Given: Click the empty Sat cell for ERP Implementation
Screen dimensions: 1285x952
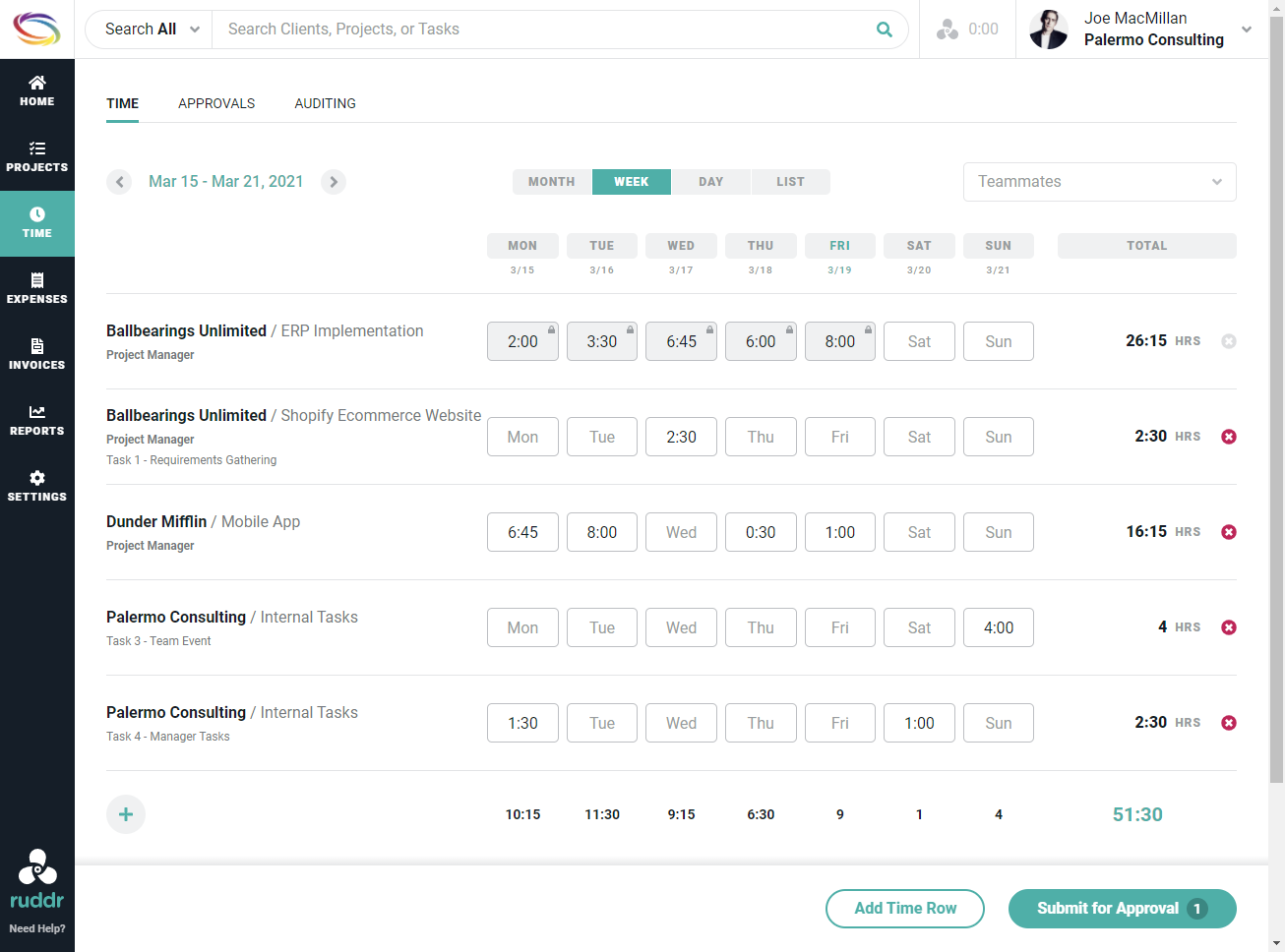Looking at the screenshot, I should [x=919, y=341].
